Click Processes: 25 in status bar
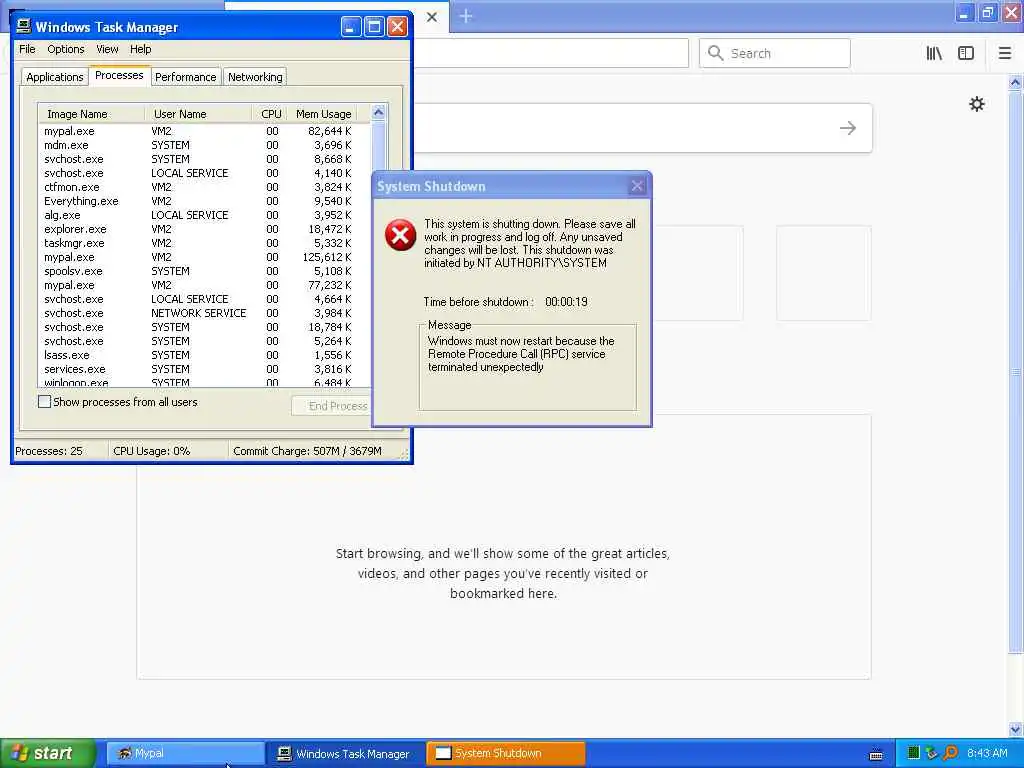This screenshot has height=768, width=1024. 49,451
